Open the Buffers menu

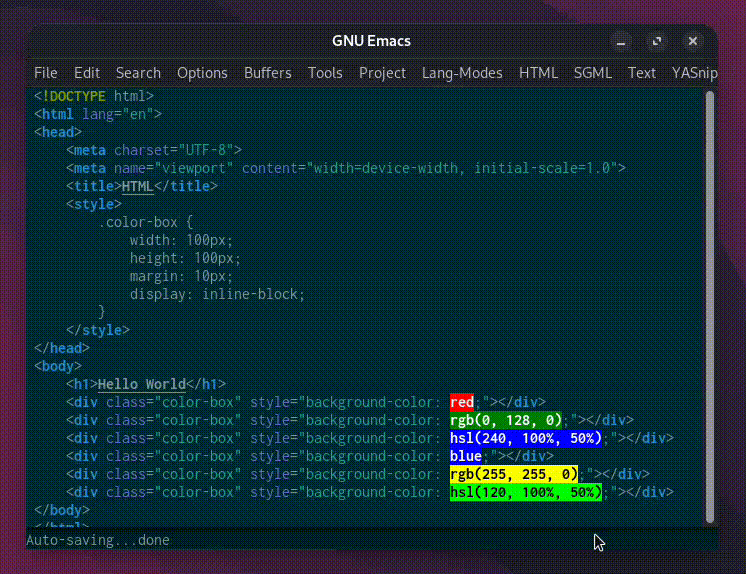267,73
